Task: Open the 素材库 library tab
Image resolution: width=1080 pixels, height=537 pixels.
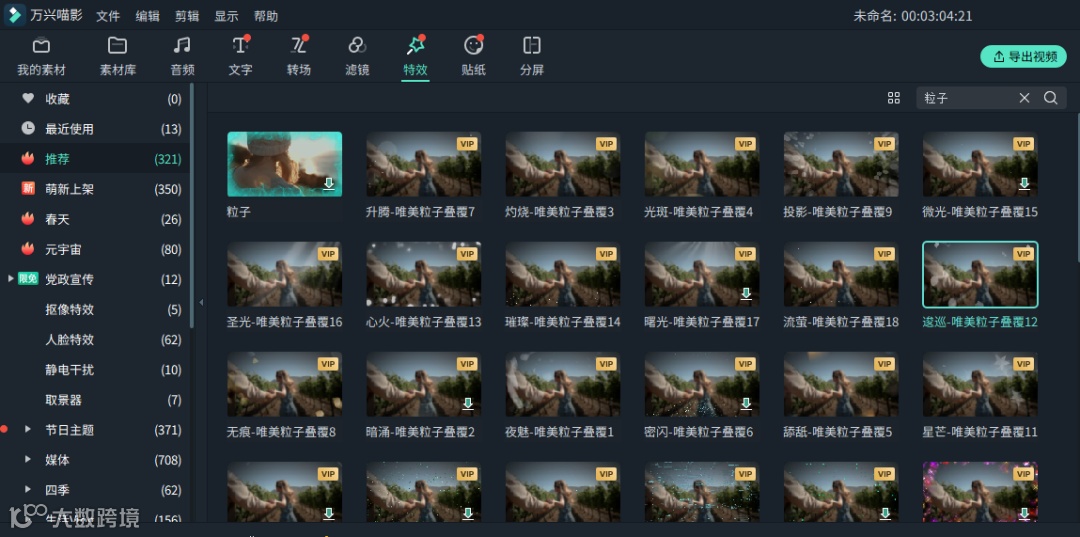Action: click(x=118, y=56)
